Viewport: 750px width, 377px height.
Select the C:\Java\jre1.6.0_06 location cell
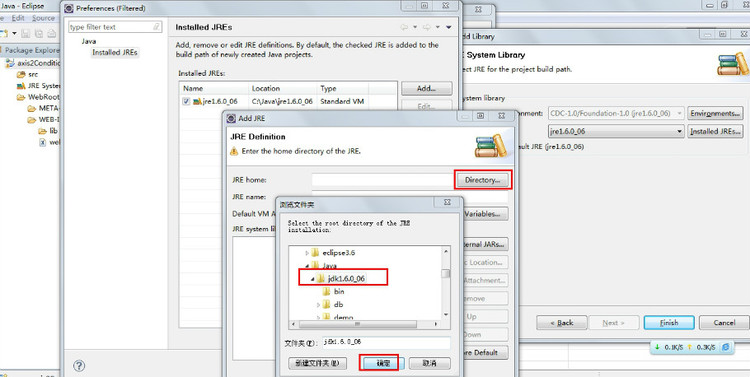point(282,101)
